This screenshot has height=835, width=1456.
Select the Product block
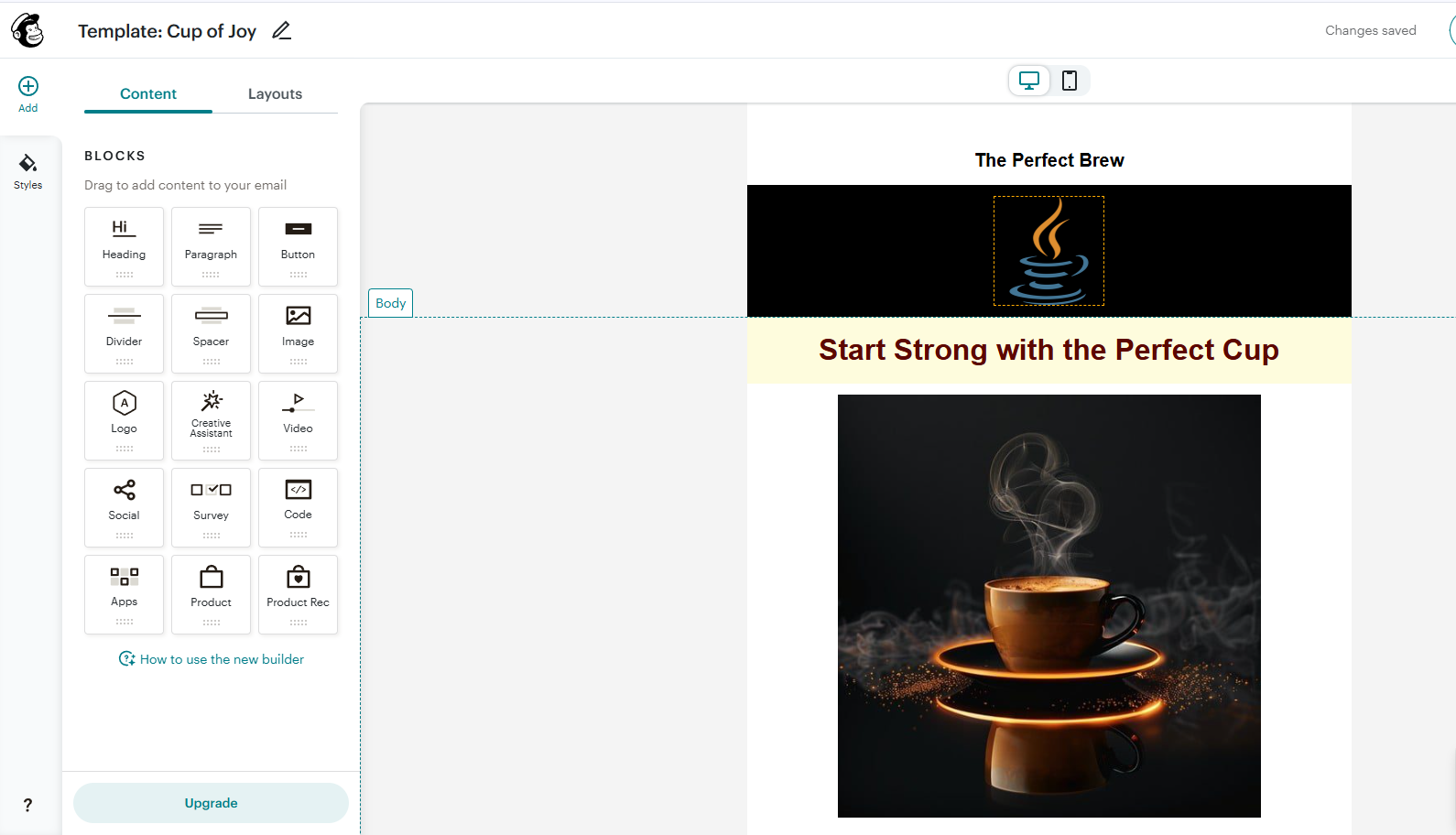(x=211, y=594)
